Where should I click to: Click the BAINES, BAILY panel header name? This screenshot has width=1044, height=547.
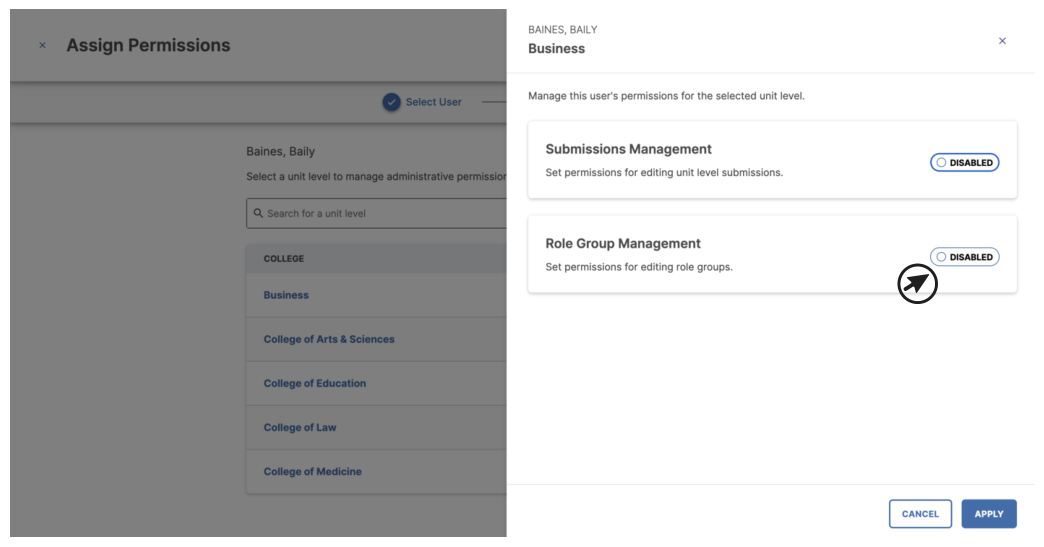point(563,29)
